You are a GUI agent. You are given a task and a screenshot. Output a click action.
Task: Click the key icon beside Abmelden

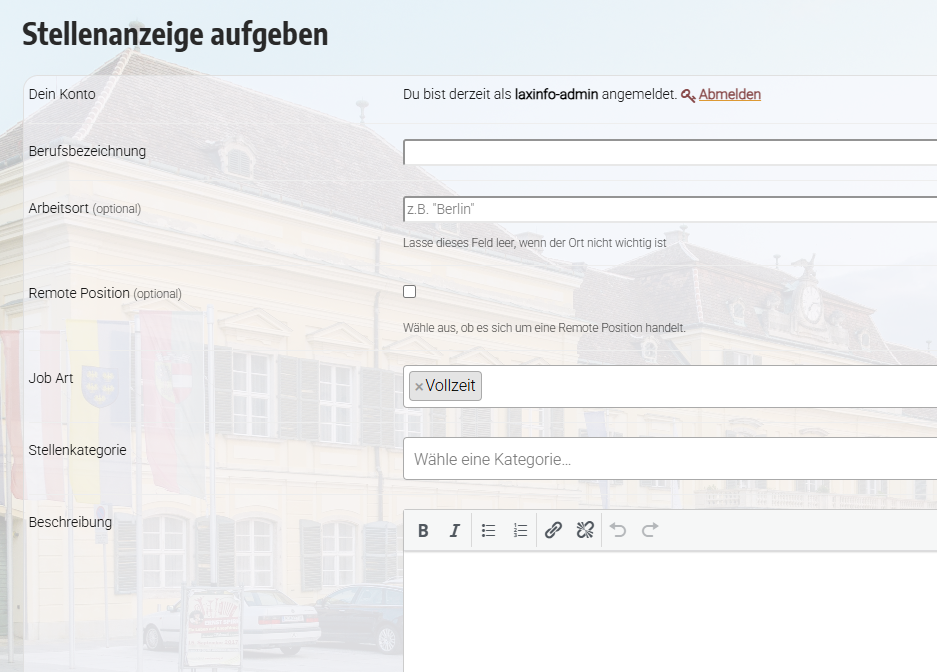pyautogui.click(x=688, y=96)
